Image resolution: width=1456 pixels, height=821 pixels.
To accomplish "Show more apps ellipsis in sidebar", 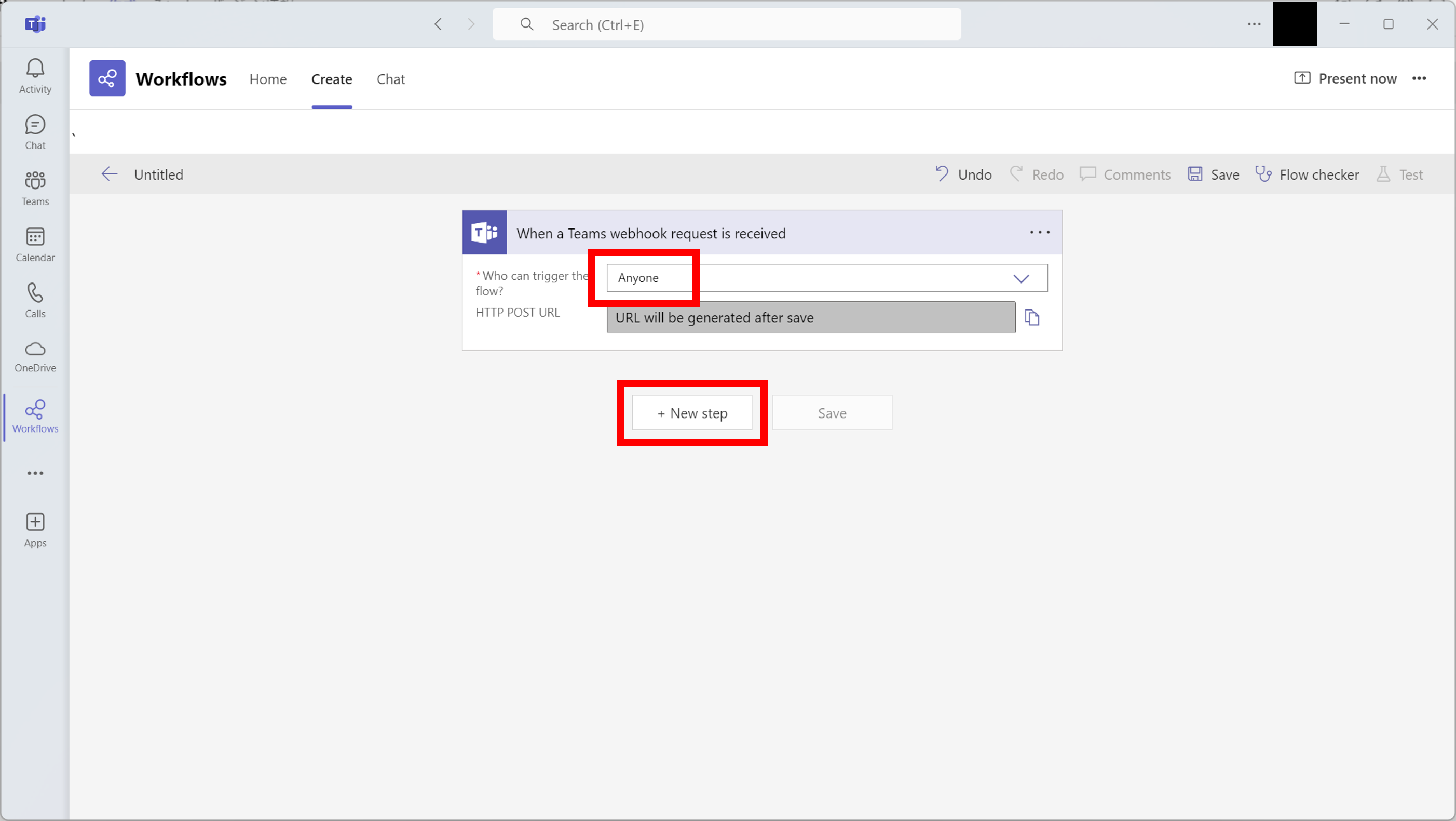I will (x=35, y=473).
